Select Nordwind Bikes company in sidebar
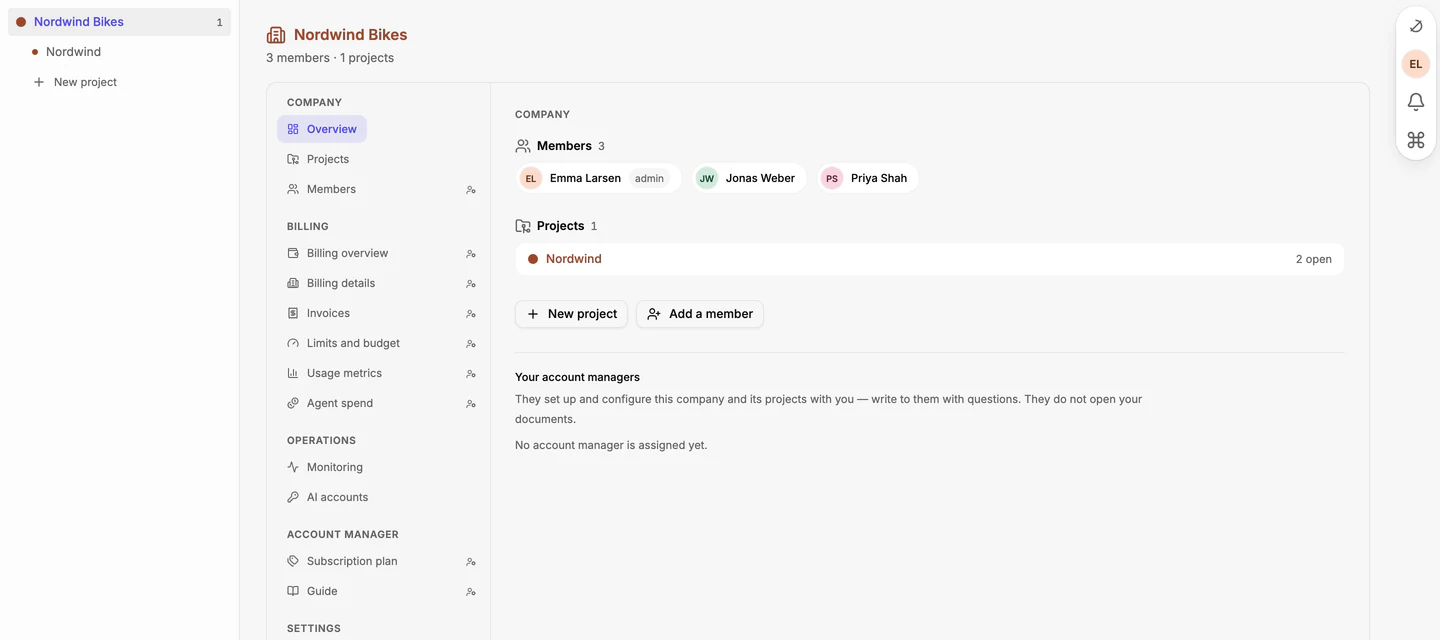The width and height of the screenshot is (1440, 640). click(119, 22)
